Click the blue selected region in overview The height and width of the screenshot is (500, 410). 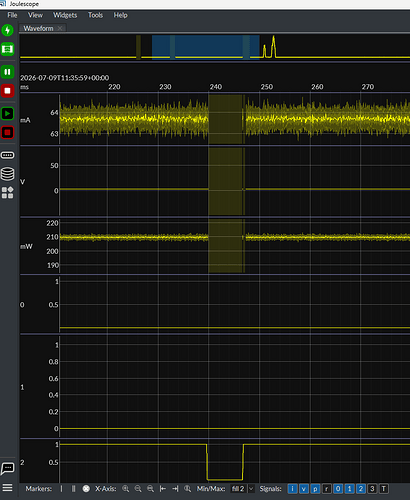click(206, 47)
